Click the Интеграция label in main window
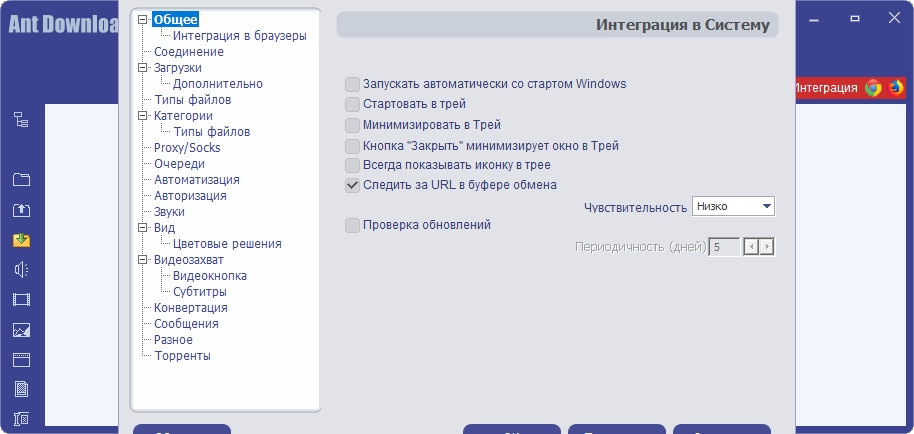This screenshot has width=914, height=434. click(x=827, y=88)
